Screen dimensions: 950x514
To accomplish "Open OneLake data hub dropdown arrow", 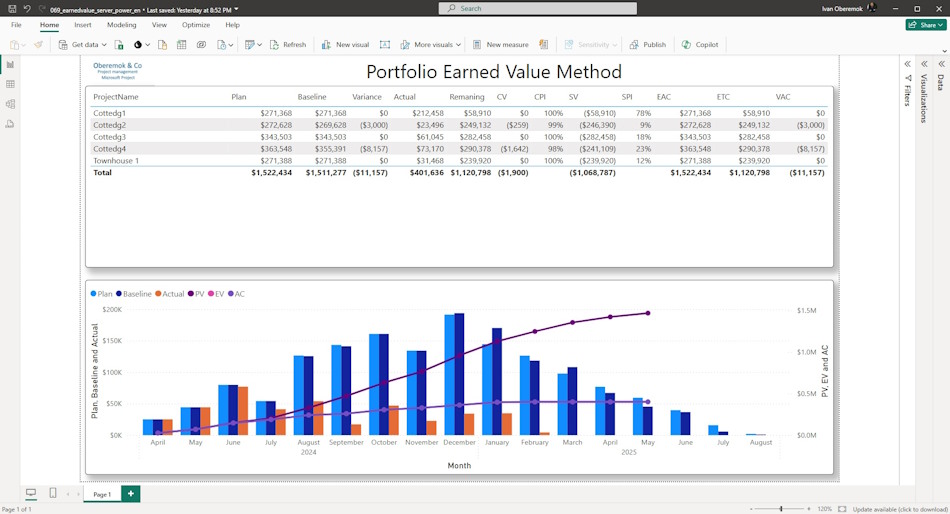I will pos(147,45).
